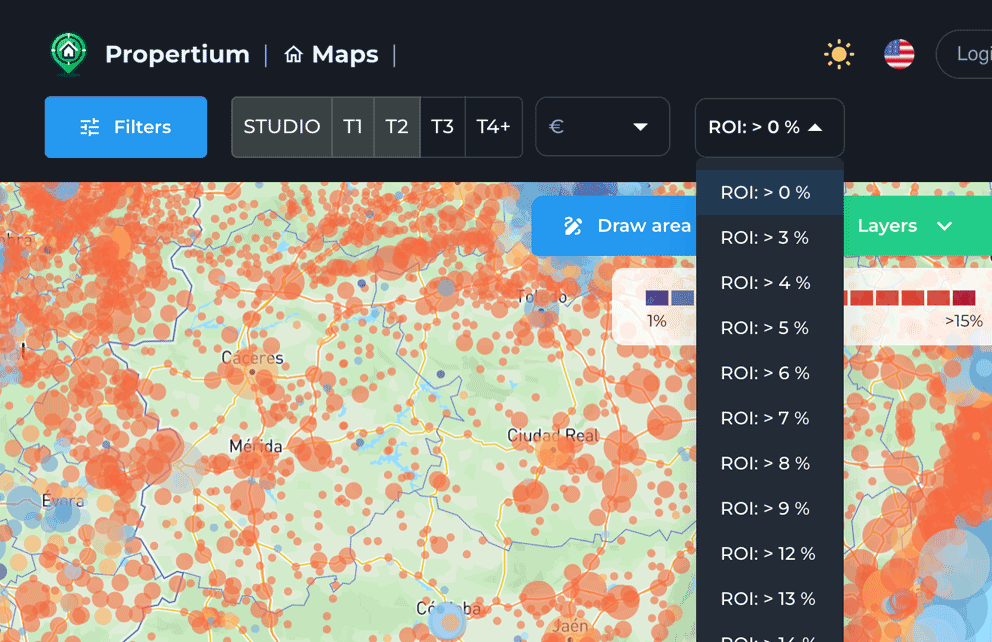
Task: Change language via US flag icon
Action: (x=899, y=54)
